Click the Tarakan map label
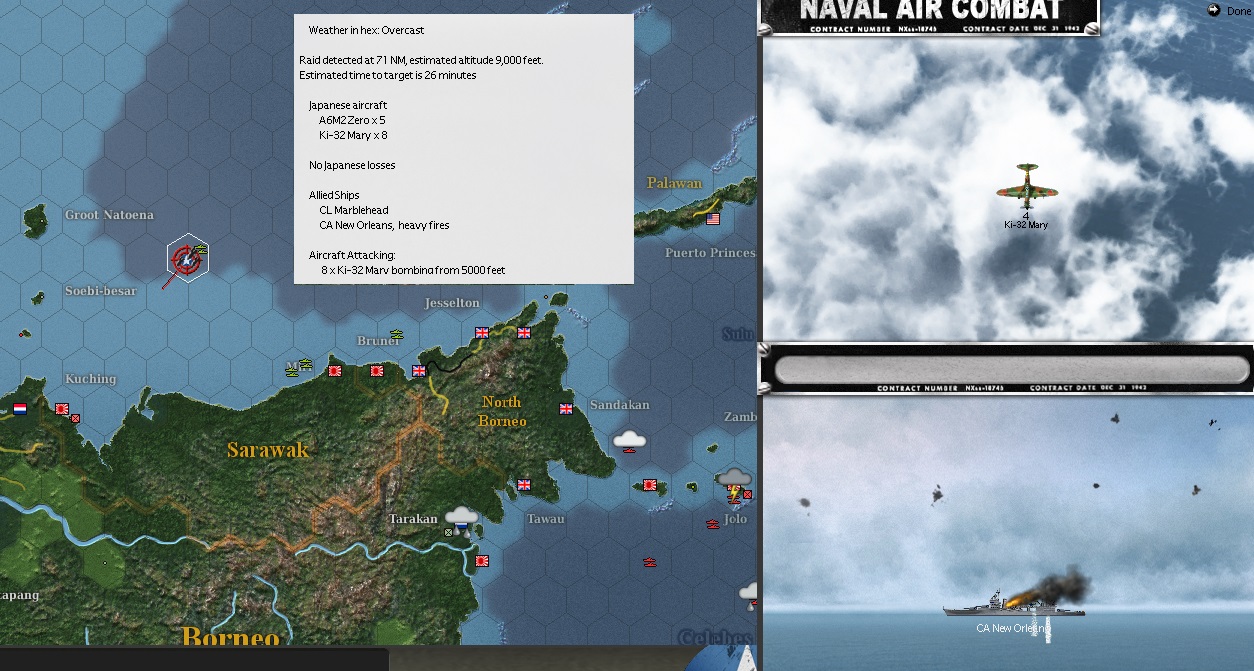 click(413, 519)
